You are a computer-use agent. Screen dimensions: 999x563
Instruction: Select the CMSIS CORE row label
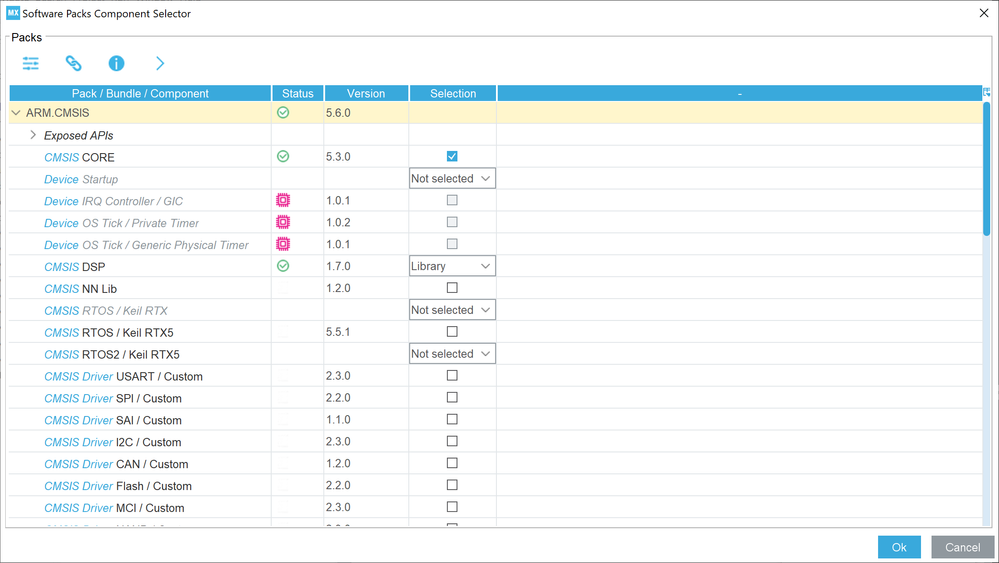(79, 157)
